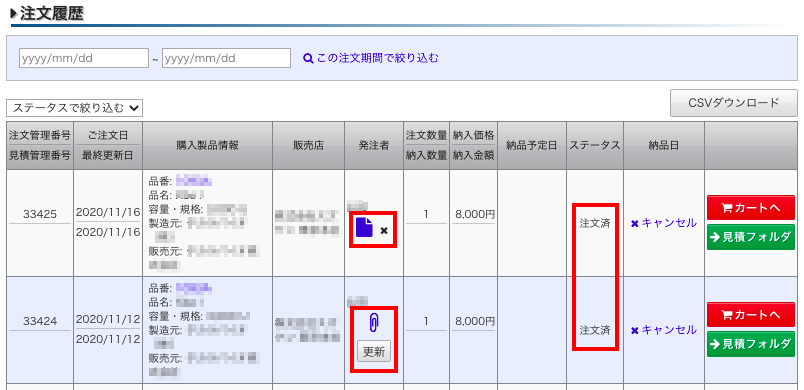Open the 品番 link of order 33424
The height and width of the screenshot is (390, 804).
pos(194,289)
